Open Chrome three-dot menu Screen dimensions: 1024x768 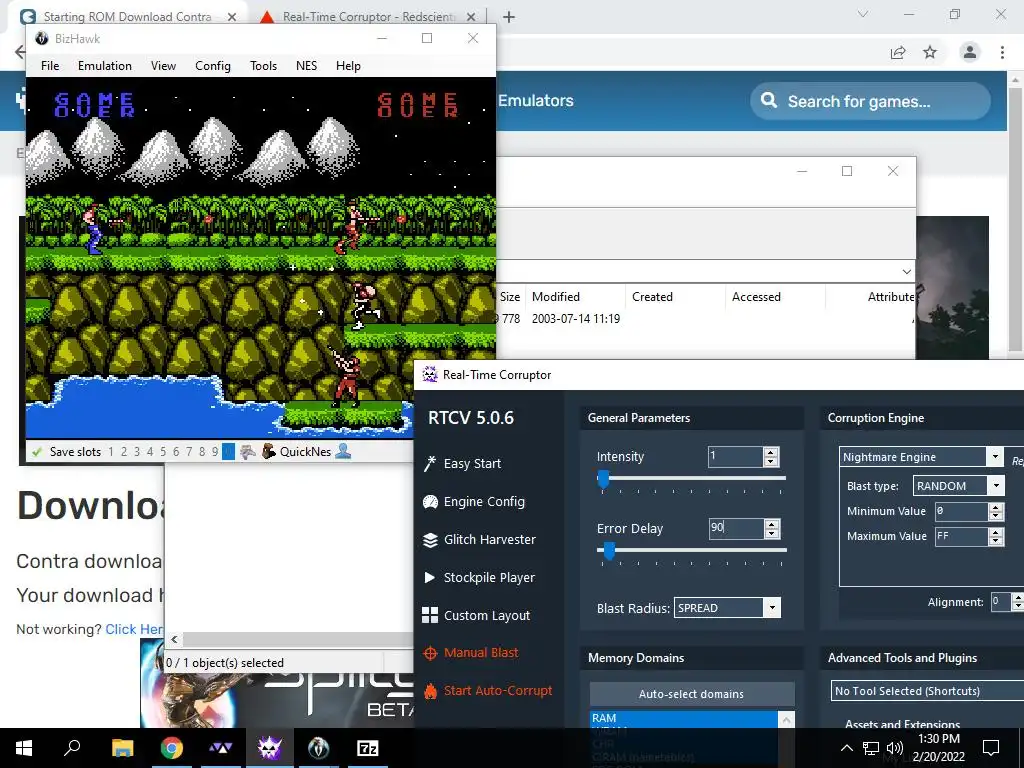coord(1002,52)
